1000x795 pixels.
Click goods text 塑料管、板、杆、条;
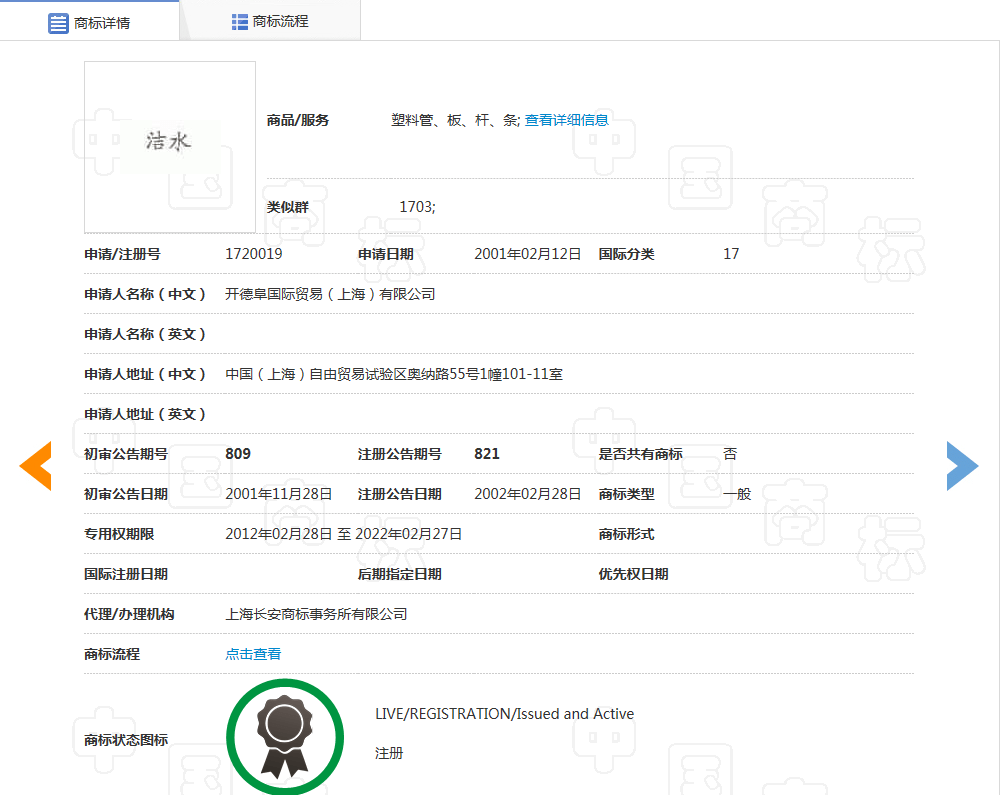tap(456, 120)
